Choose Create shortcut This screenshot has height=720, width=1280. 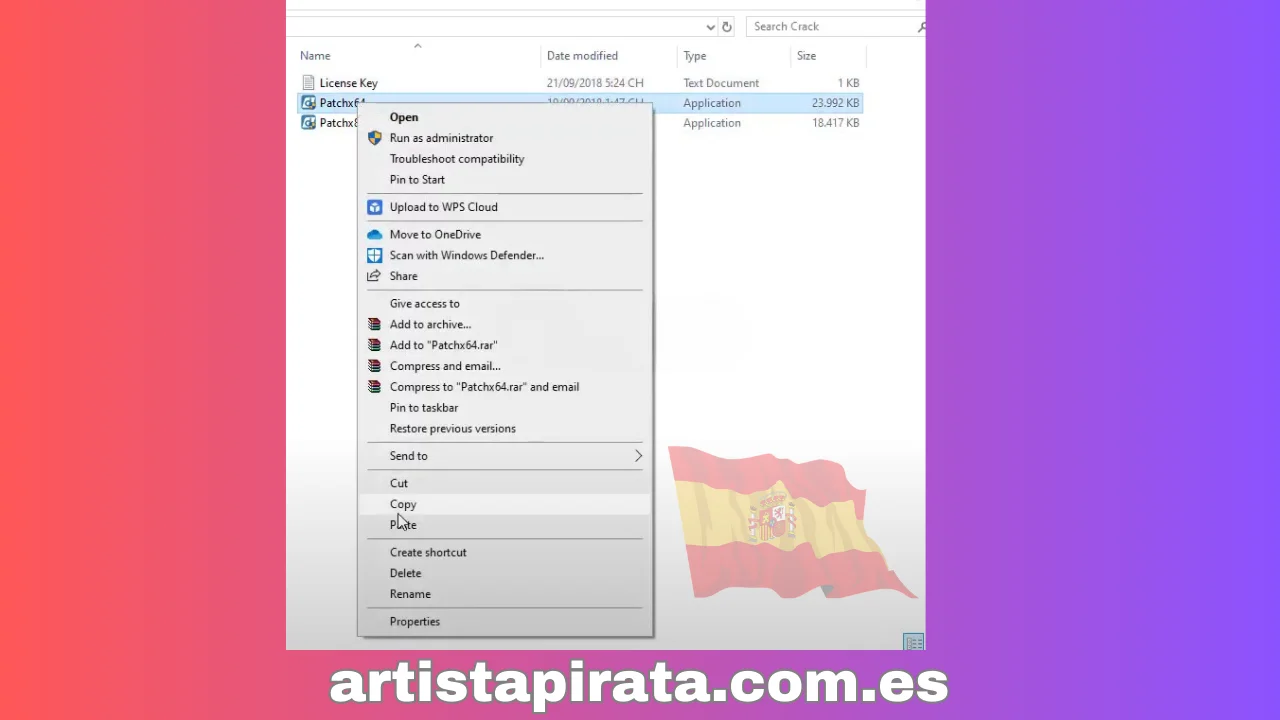point(428,552)
